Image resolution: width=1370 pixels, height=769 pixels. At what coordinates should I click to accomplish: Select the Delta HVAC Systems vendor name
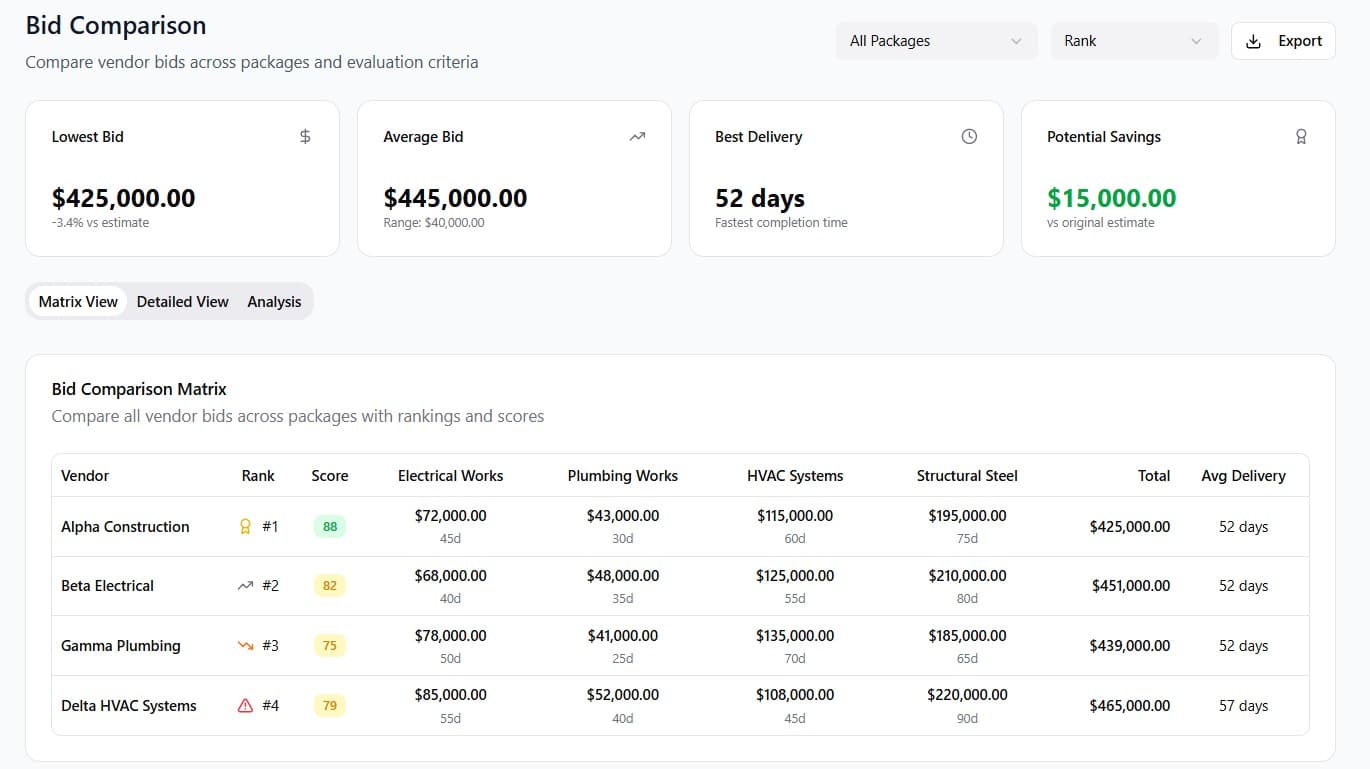pyautogui.click(x=129, y=706)
